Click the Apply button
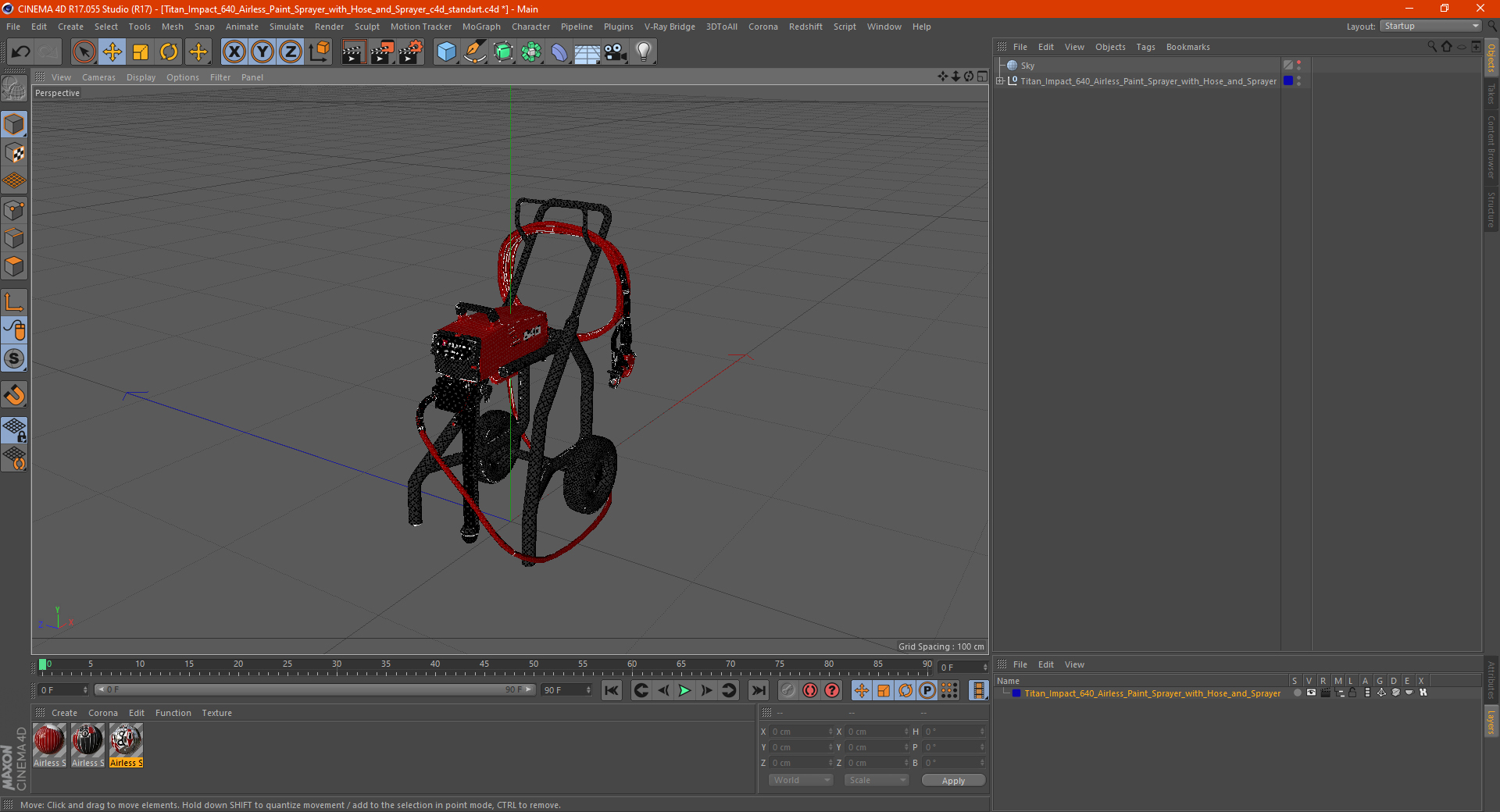 pyautogui.click(x=953, y=781)
